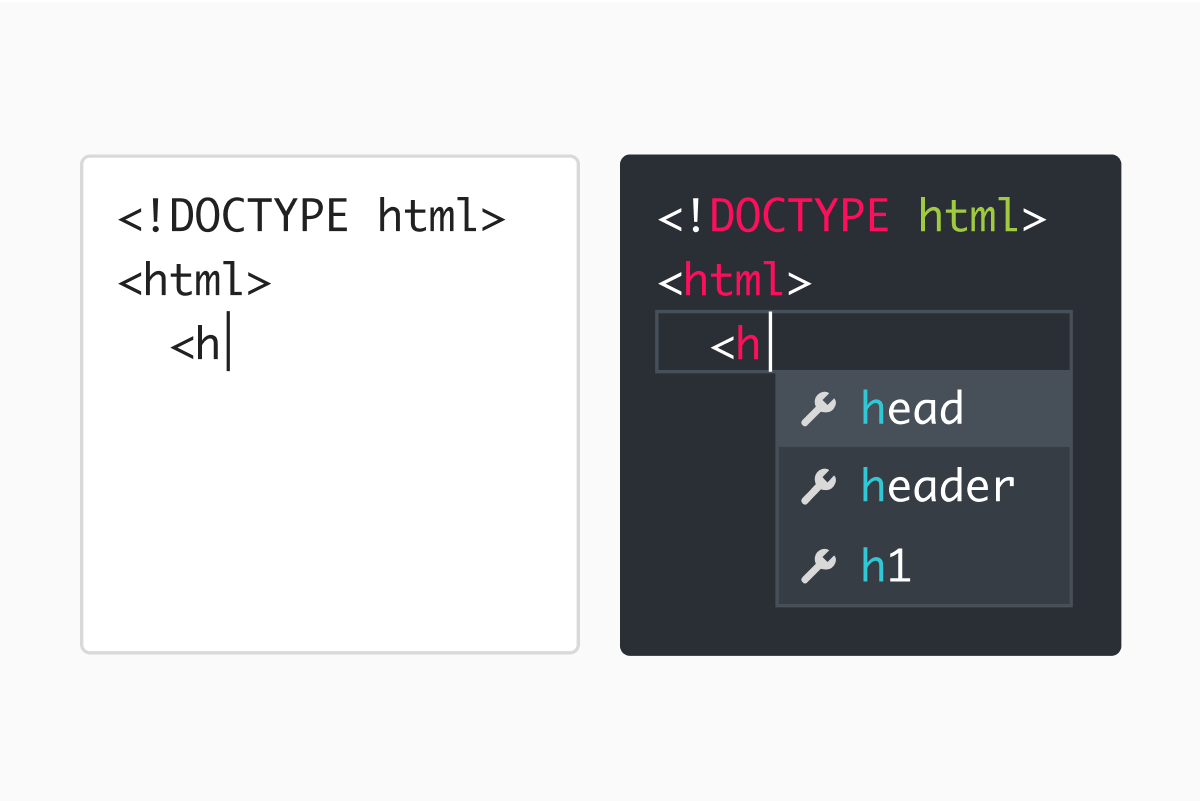Image resolution: width=1200 pixels, height=801 pixels.
Task: Place cursor on "<!DOCTYPE html>" in light editor
Action: coord(312,216)
